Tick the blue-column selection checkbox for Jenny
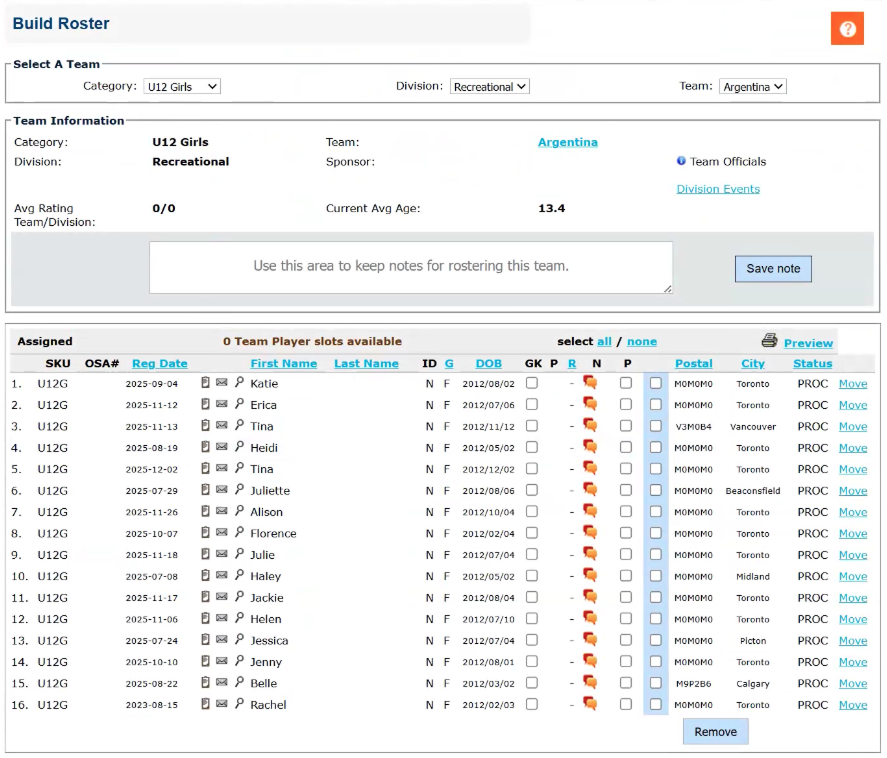The image size is (887, 758). click(656, 662)
